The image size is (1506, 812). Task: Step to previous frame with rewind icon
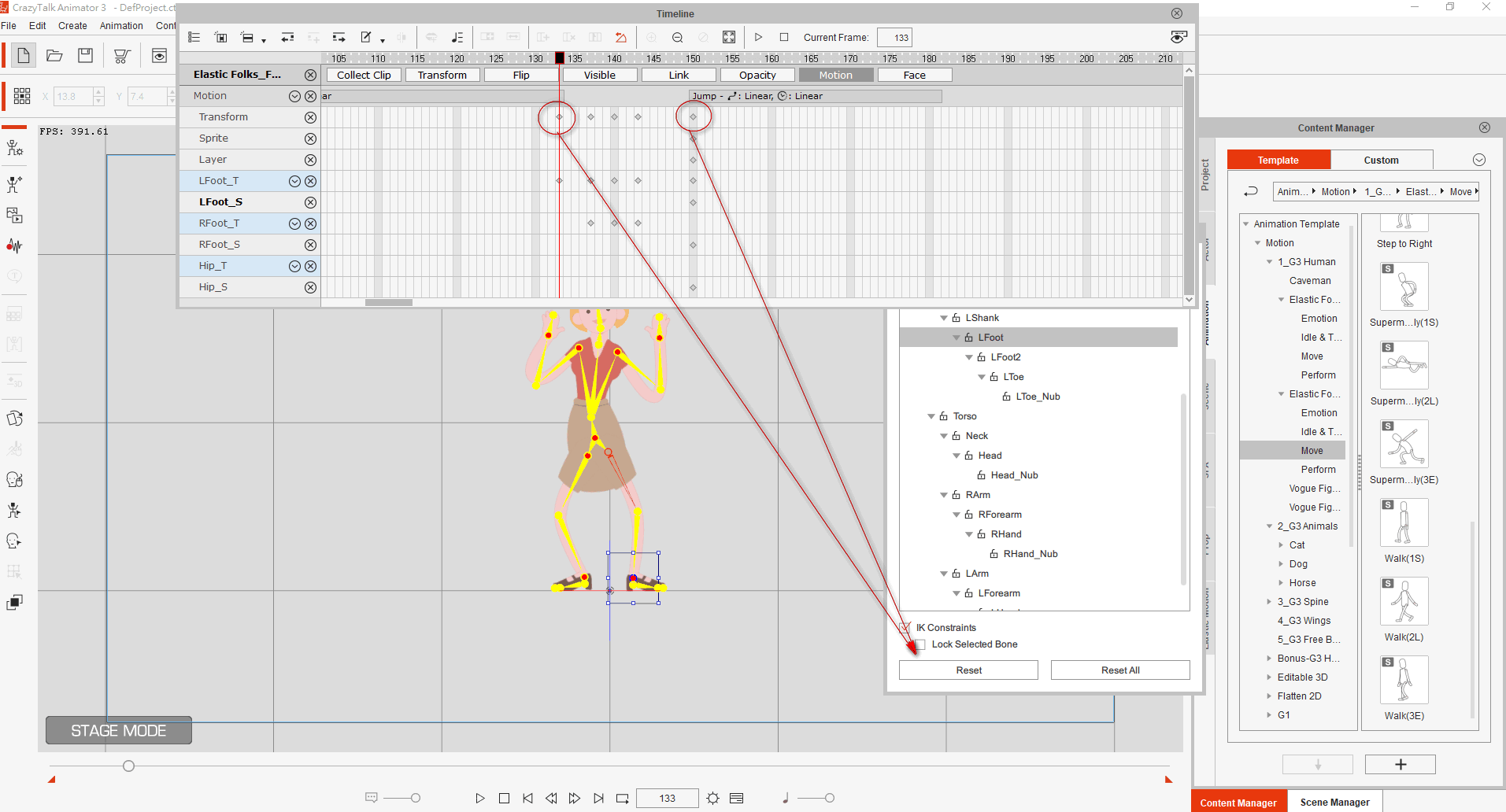551,798
